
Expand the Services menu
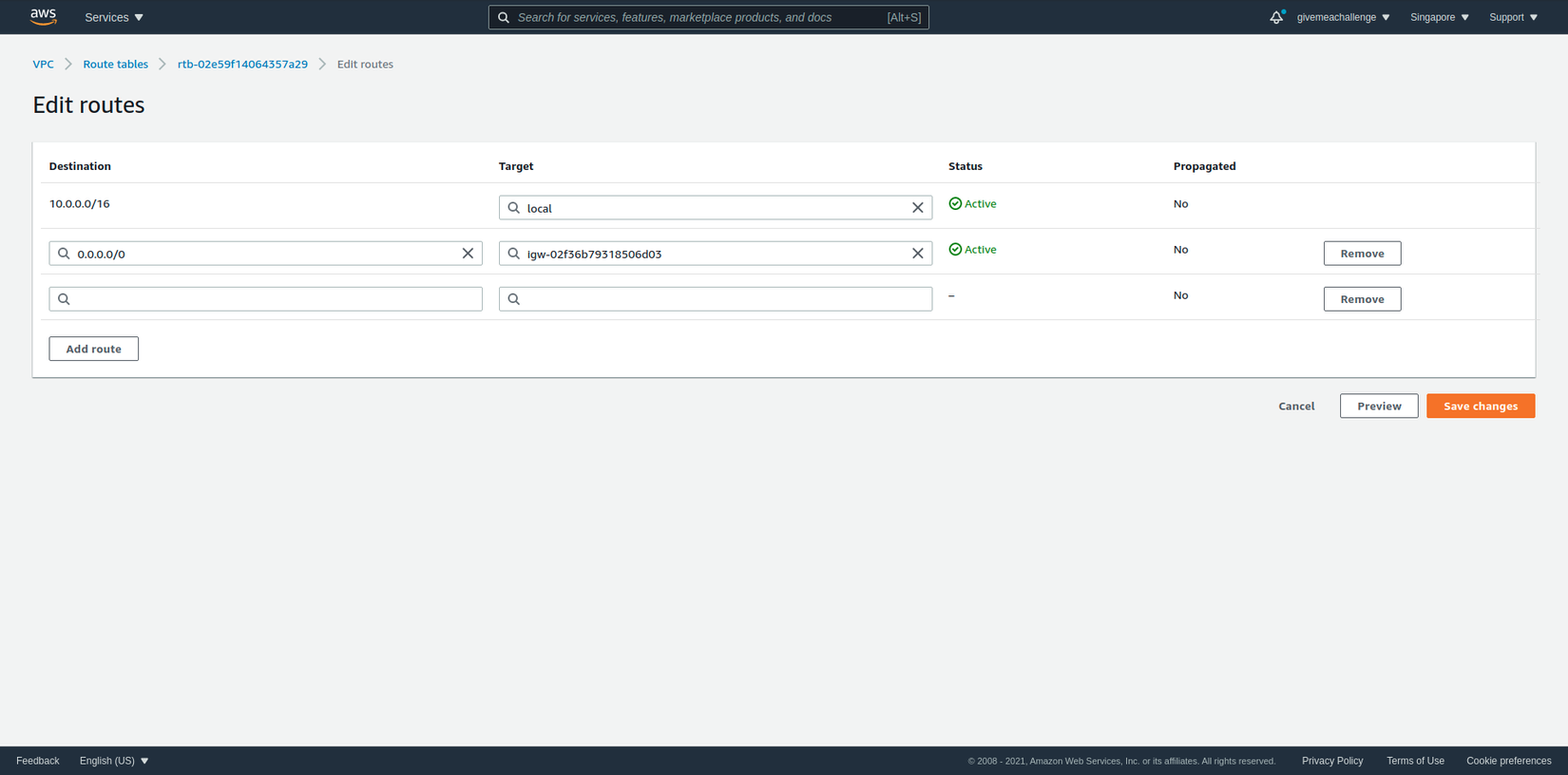[114, 17]
